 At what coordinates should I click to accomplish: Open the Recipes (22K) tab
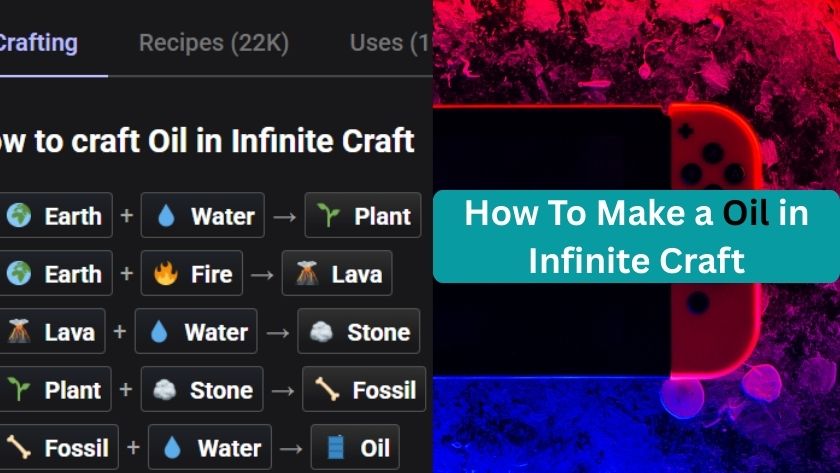214,43
